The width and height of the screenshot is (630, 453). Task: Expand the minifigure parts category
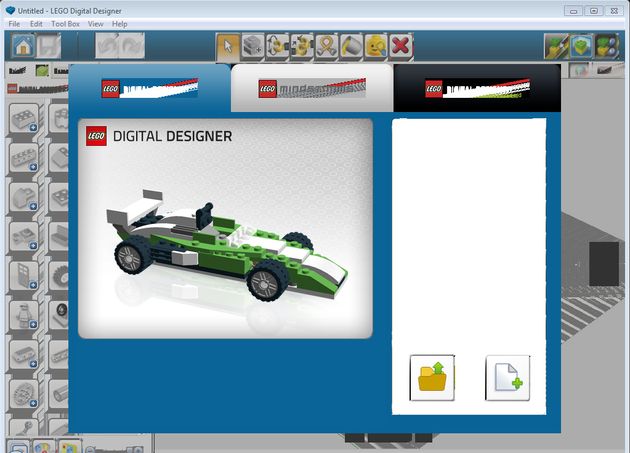24,315
